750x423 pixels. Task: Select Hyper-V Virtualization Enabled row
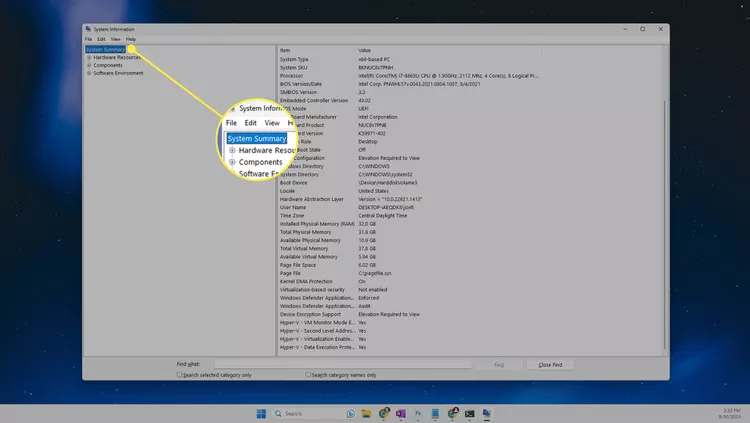[x=471, y=339]
